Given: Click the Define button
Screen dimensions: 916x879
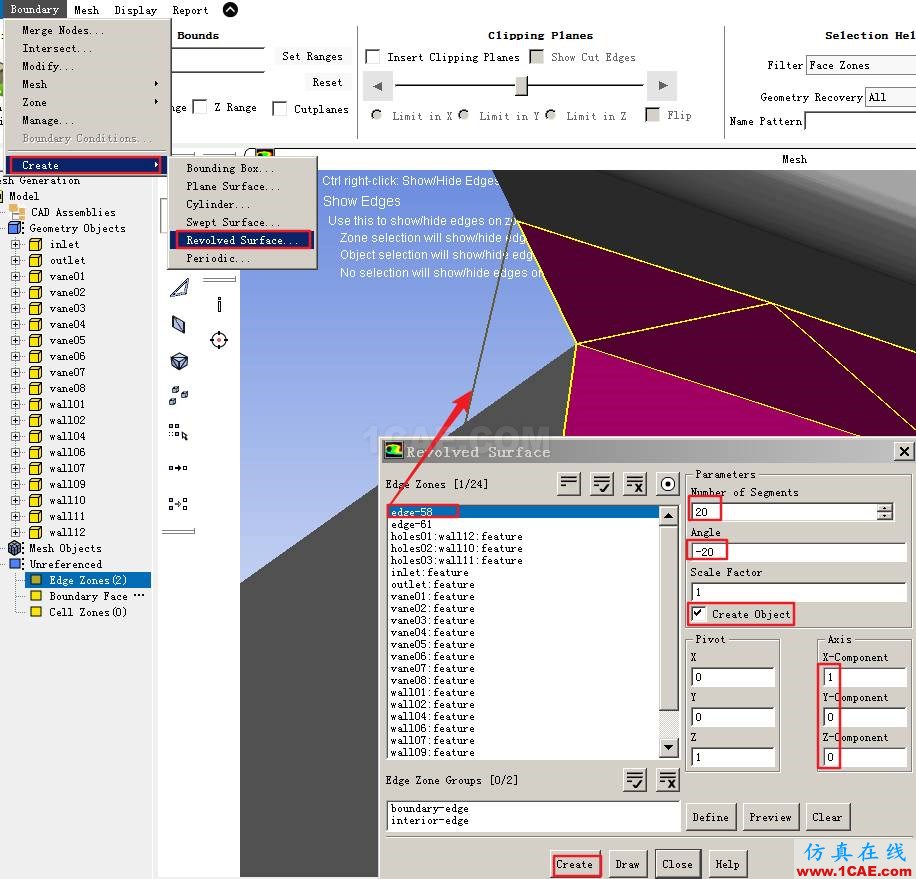Looking at the screenshot, I should click(710, 817).
